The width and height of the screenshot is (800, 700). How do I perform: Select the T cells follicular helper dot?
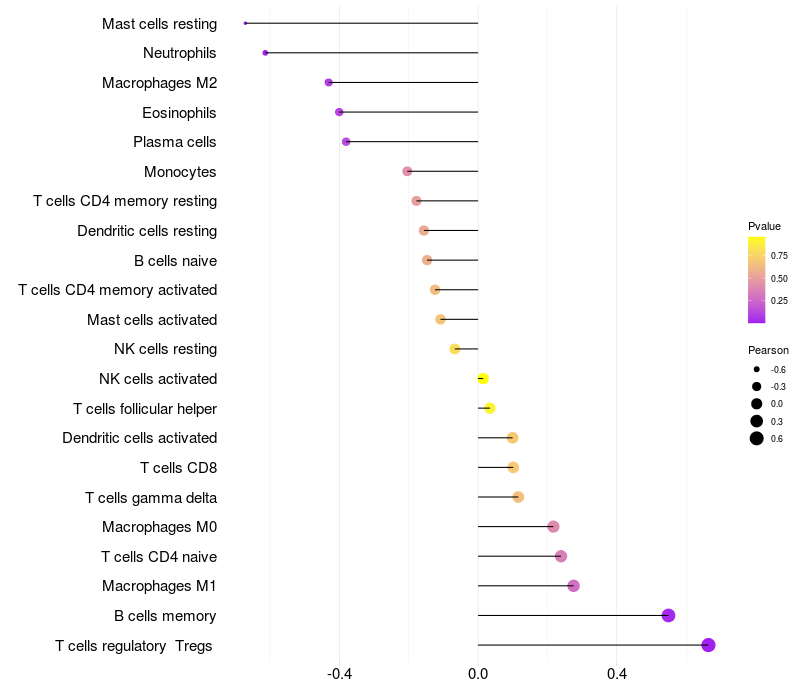pos(489,408)
